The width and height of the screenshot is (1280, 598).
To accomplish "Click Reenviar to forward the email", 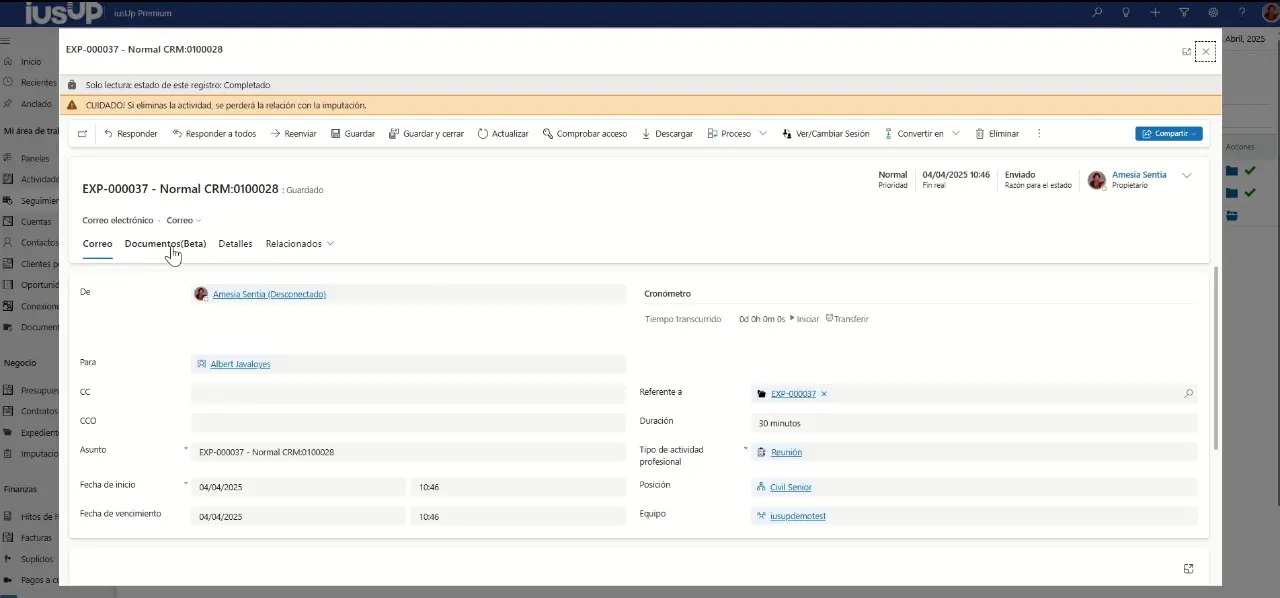I will tap(293, 134).
